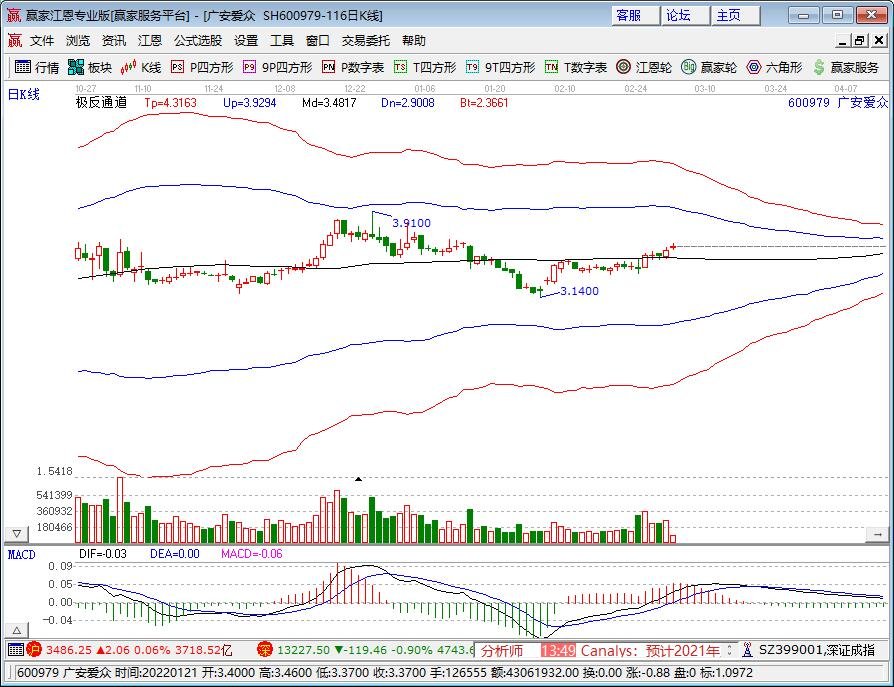
Task: Click the small black triangle marker above volume
Action: 358,479
